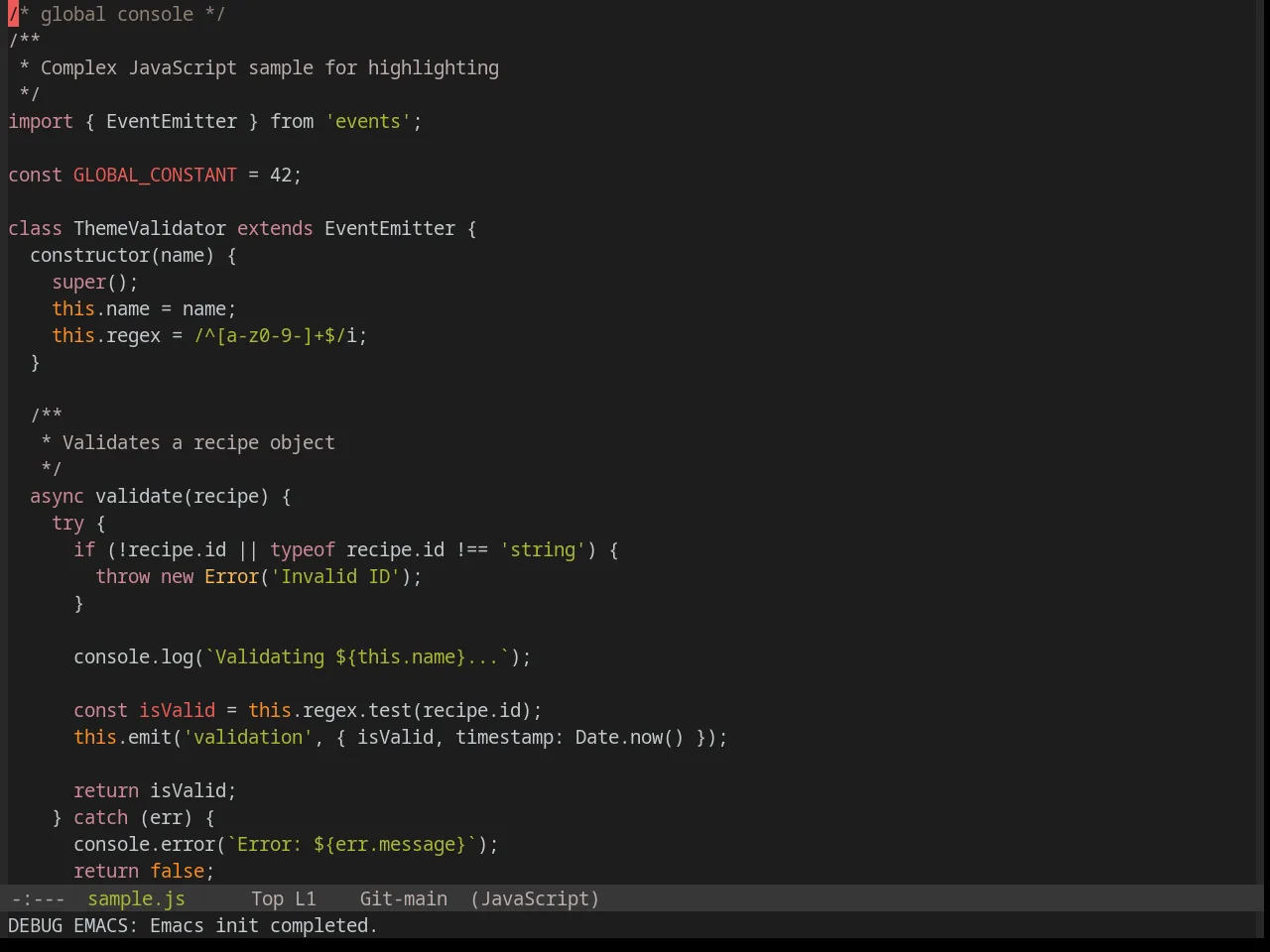Image resolution: width=1270 pixels, height=952 pixels.
Task: Click 'Date.now()' call
Action: pyautogui.click(x=630, y=737)
